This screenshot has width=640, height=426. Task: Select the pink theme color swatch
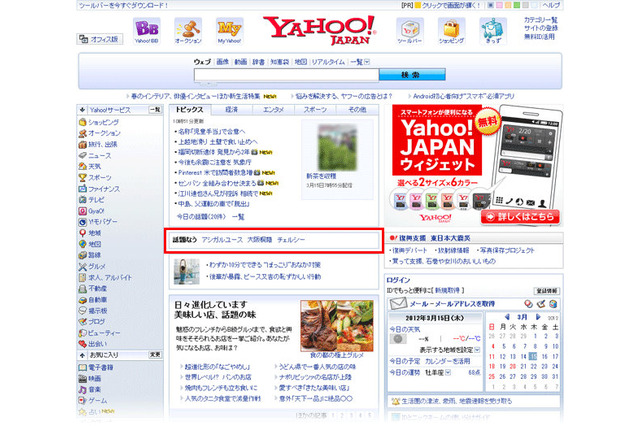click(x=499, y=5)
